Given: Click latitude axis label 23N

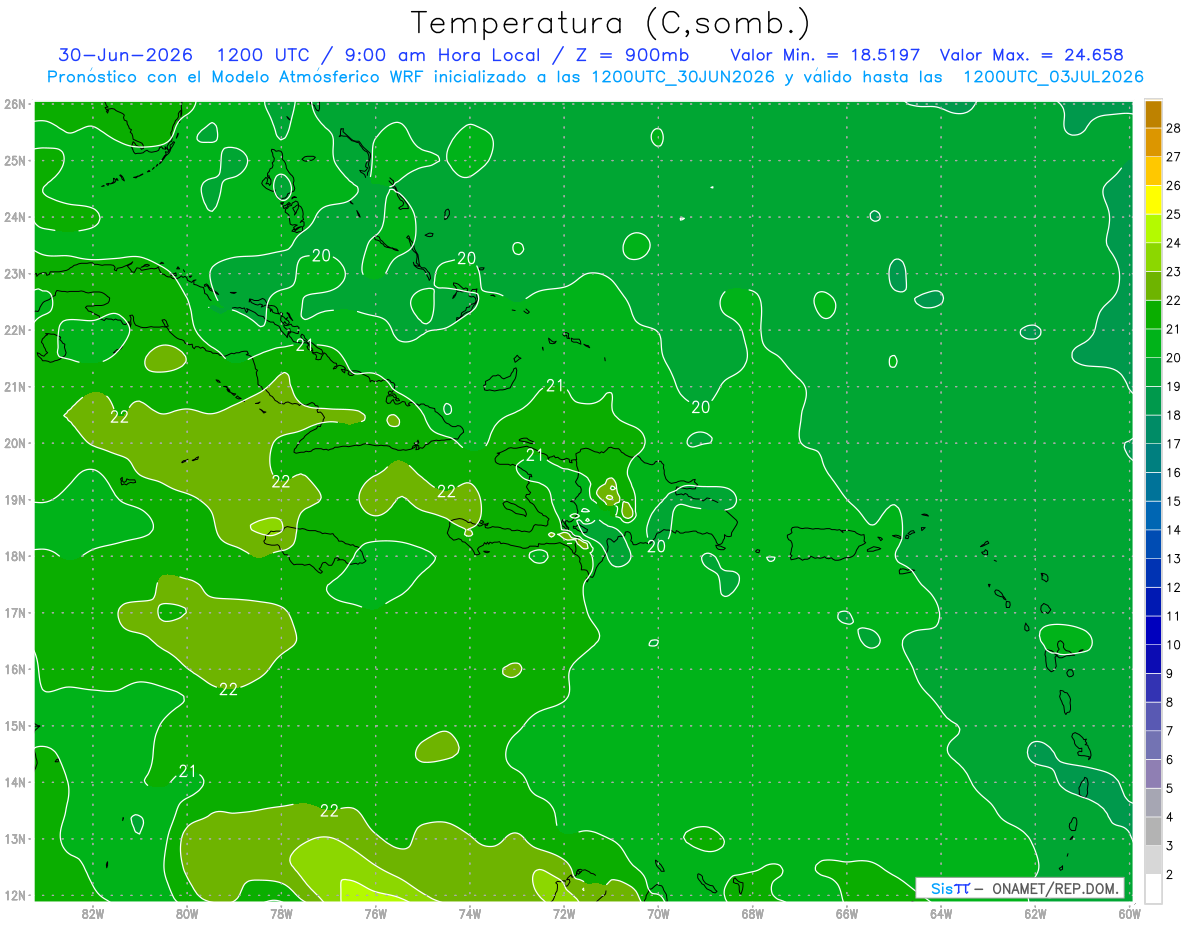Looking at the screenshot, I should click(x=14, y=273).
